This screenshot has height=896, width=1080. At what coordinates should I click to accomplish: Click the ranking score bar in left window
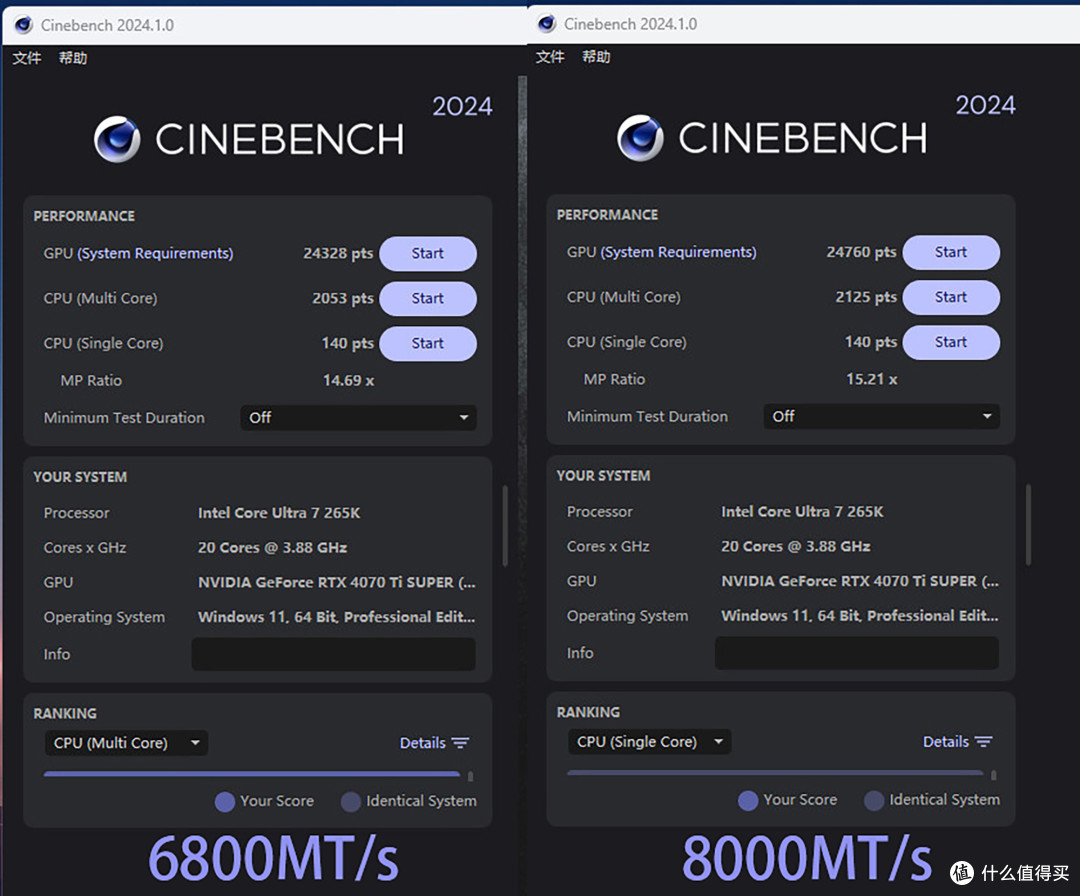coord(252,774)
